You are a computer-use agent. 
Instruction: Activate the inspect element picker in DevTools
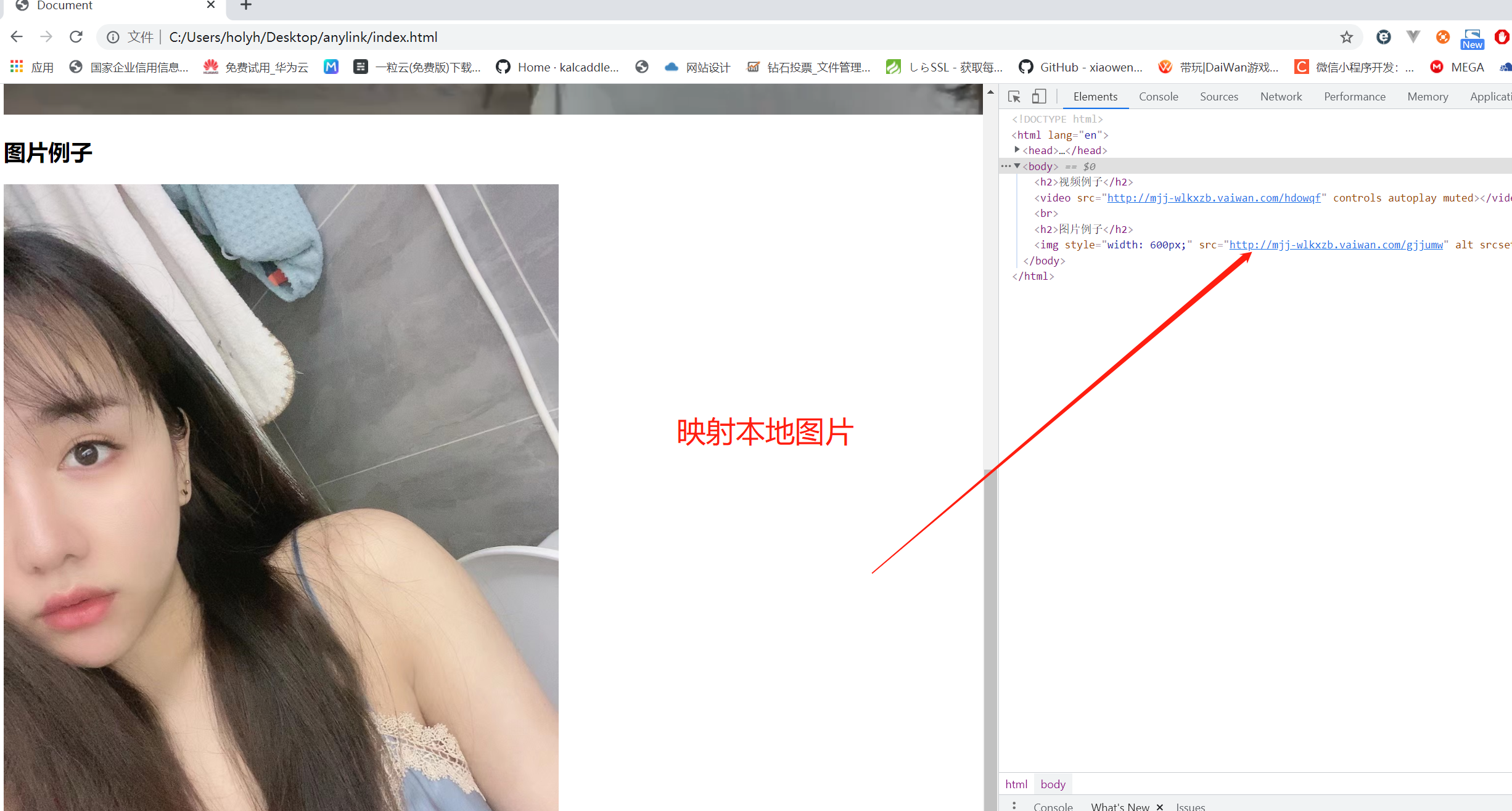[1013, 96]
